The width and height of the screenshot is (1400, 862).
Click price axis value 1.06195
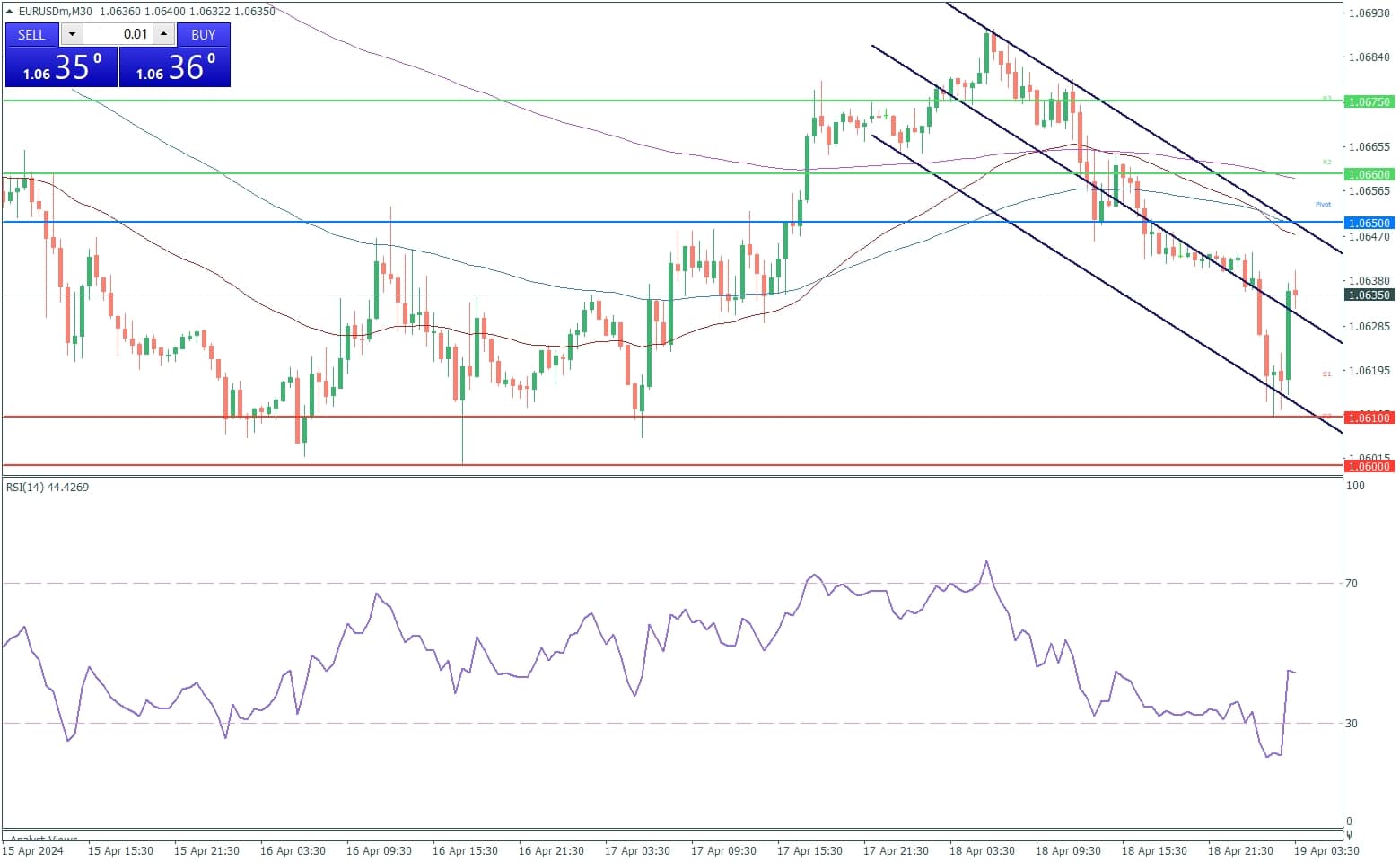(x=1369, y=371)
